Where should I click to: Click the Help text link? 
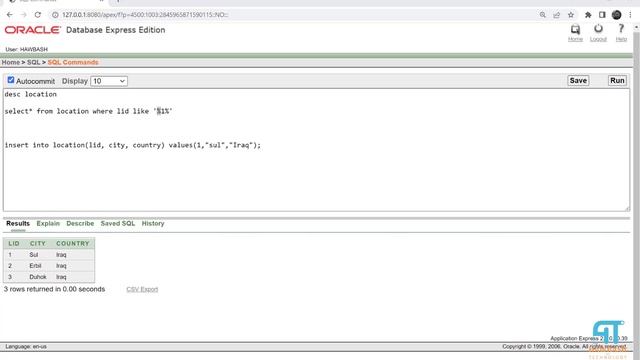[621, 39]
